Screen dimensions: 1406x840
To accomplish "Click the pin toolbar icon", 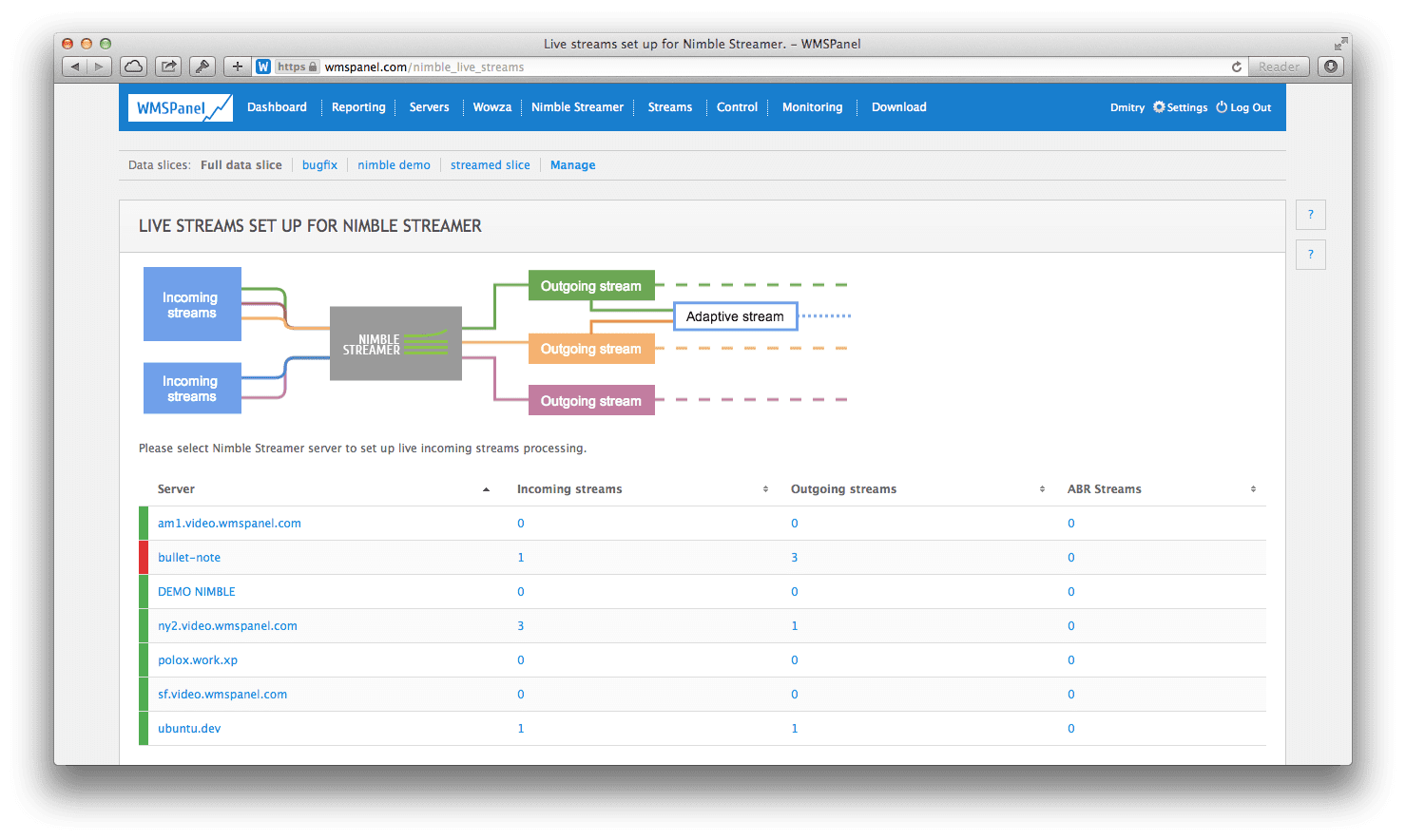I will click(x=202, y=67).
